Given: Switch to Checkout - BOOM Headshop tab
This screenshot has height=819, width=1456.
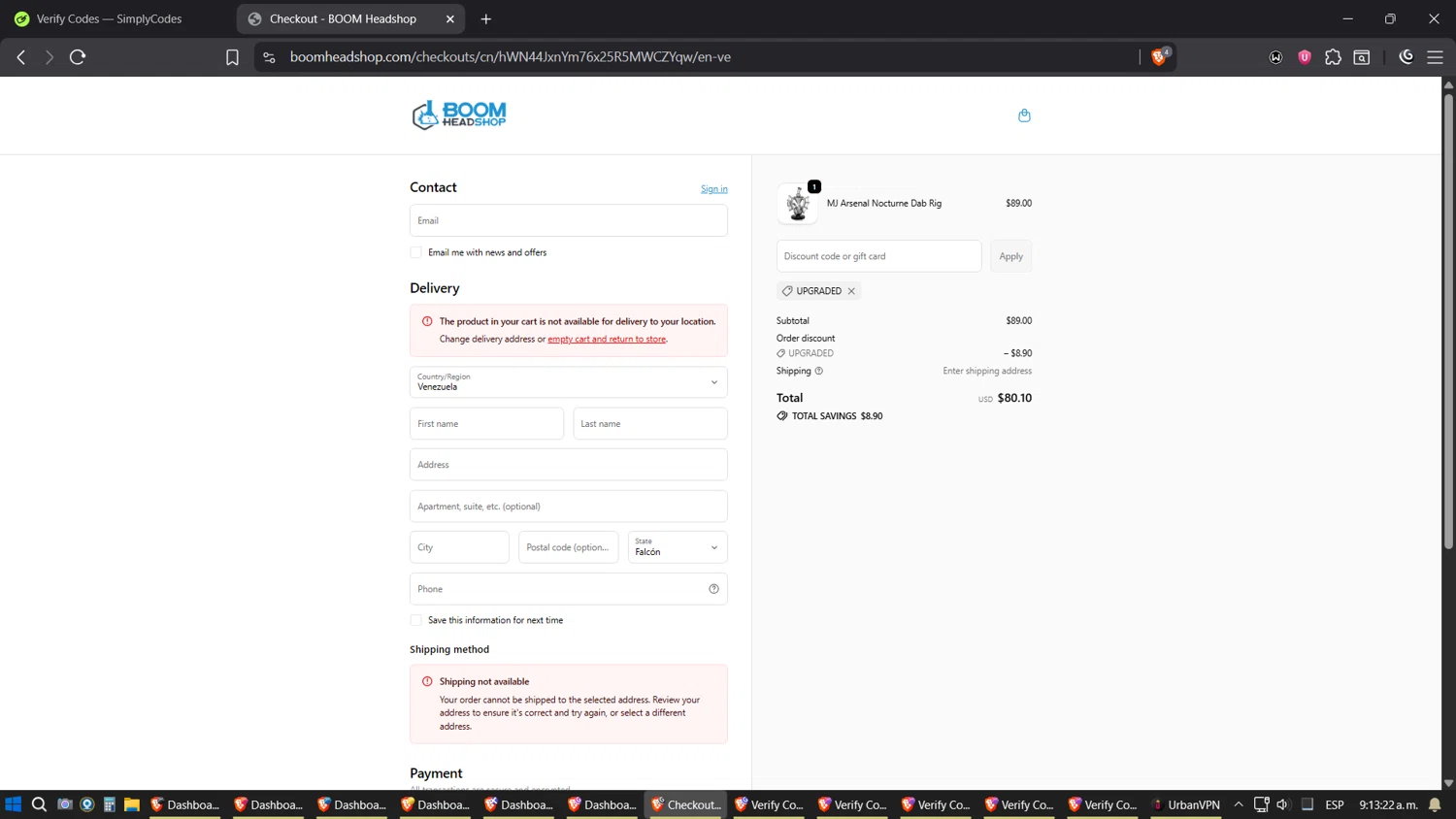Looking at the screenshot, I should (344, 18).
